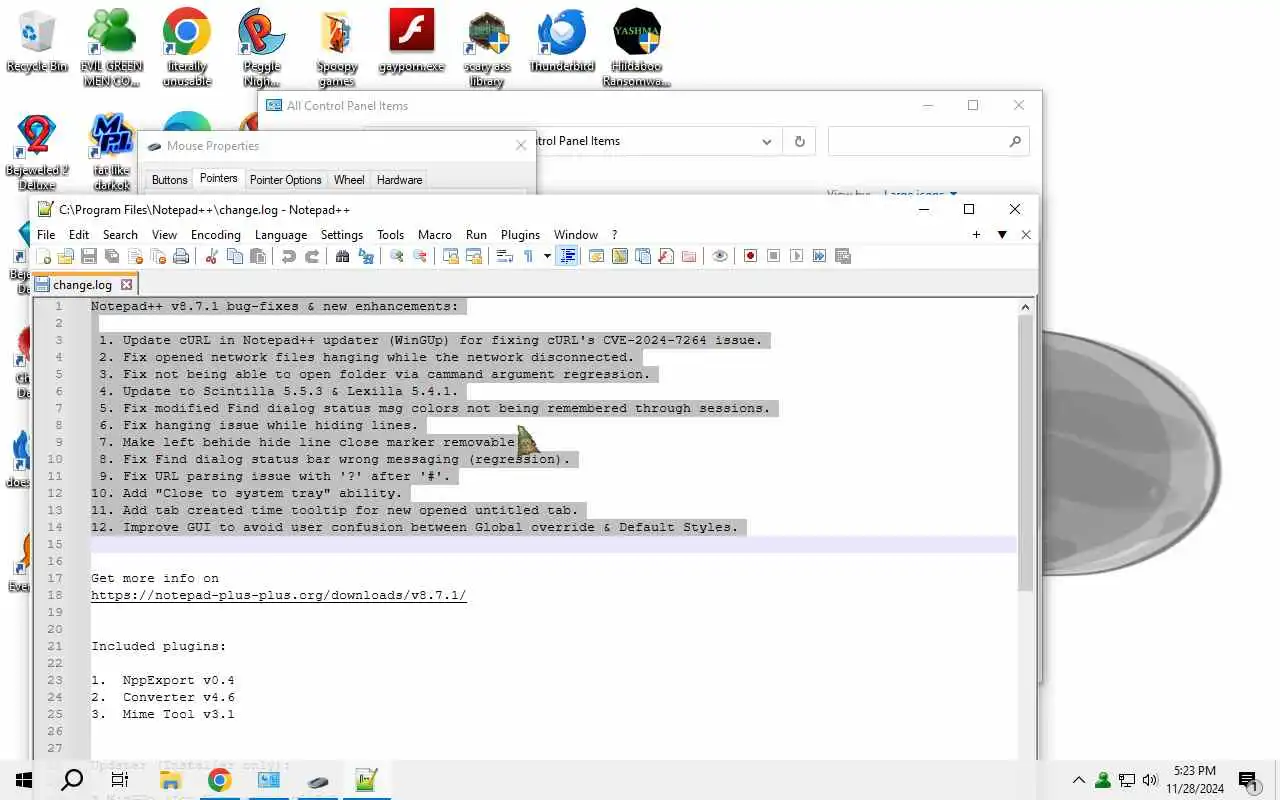The width and height of the screenshot is (1280, 800).
Task: Click the scrollbar up arrow in Notepad++
Action: coord(1025,307)
